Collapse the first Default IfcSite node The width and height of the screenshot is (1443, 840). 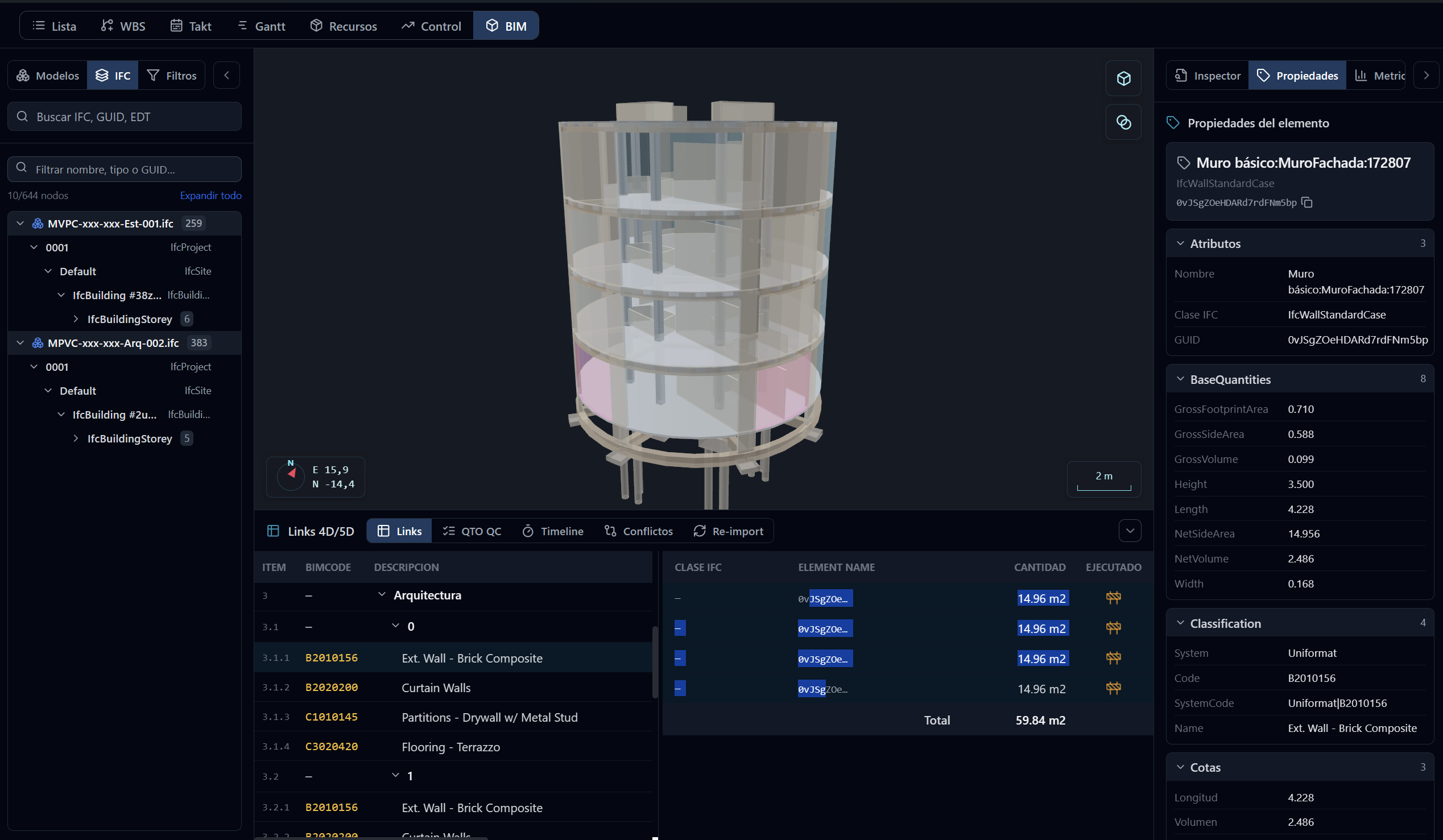[48, 271]
